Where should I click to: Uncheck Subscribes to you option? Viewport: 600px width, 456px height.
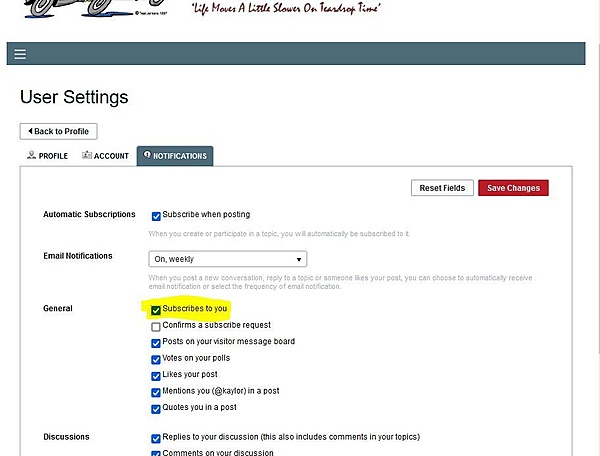[156, 310]
